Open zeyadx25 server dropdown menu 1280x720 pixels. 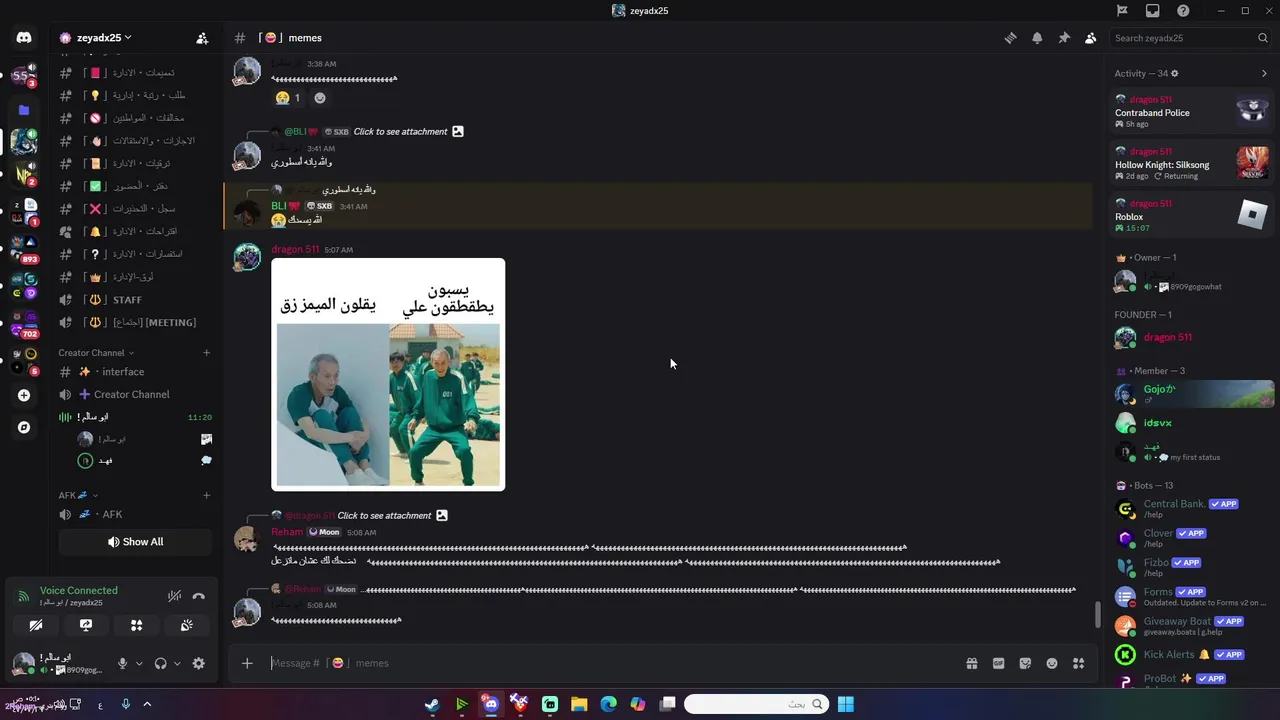point(104,38)
